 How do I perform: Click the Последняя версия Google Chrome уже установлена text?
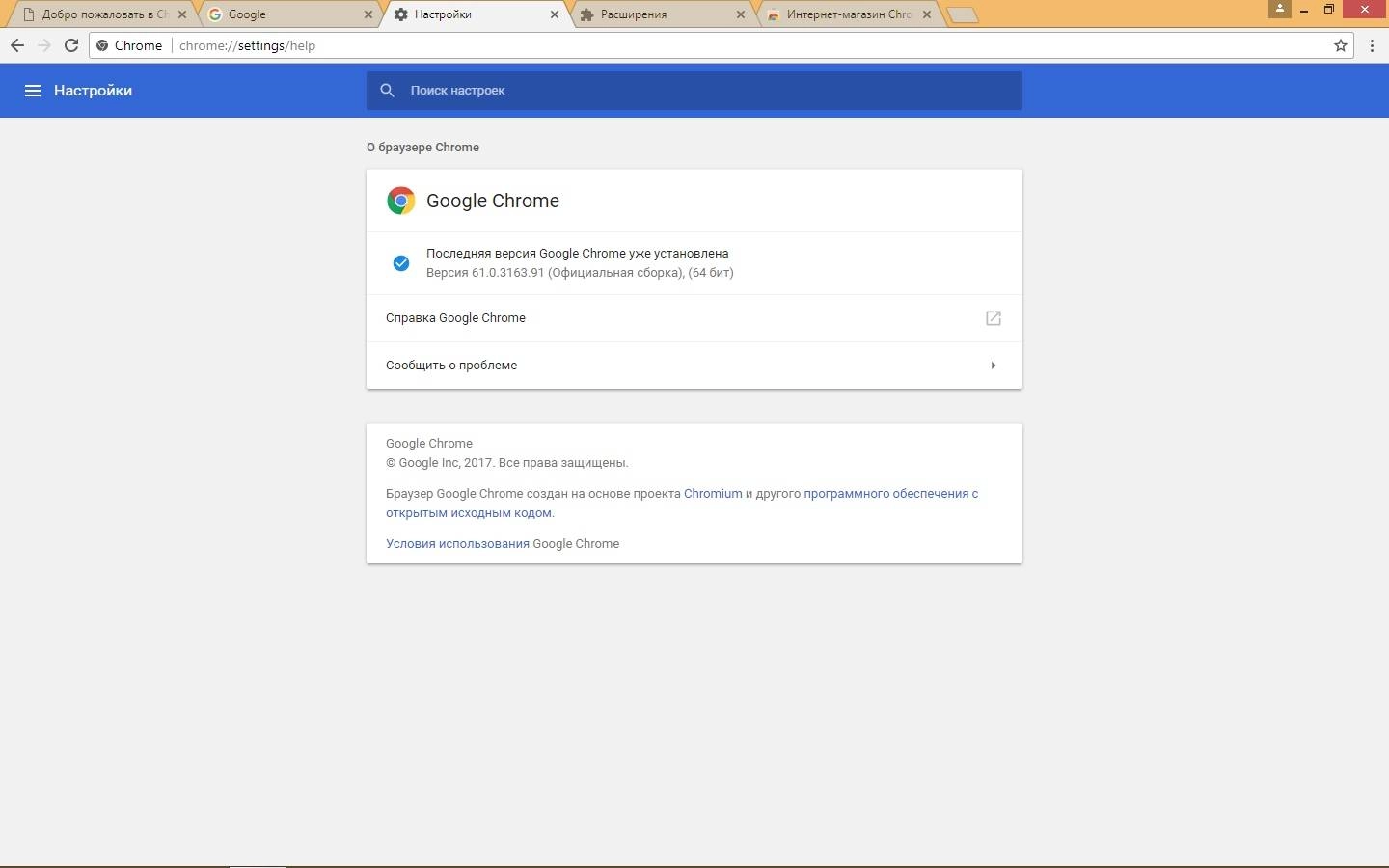tap(577, 254)
